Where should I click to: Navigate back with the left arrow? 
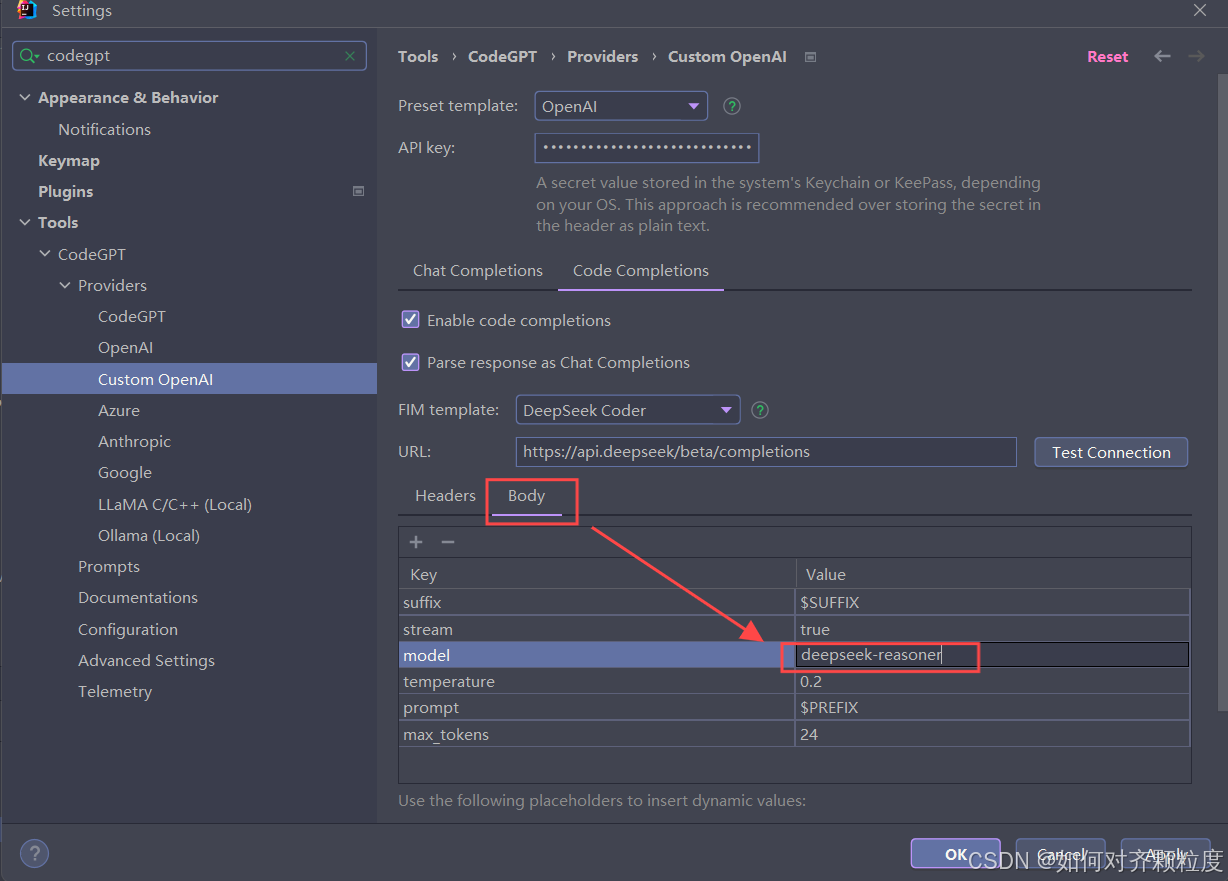pos(1162,57)
